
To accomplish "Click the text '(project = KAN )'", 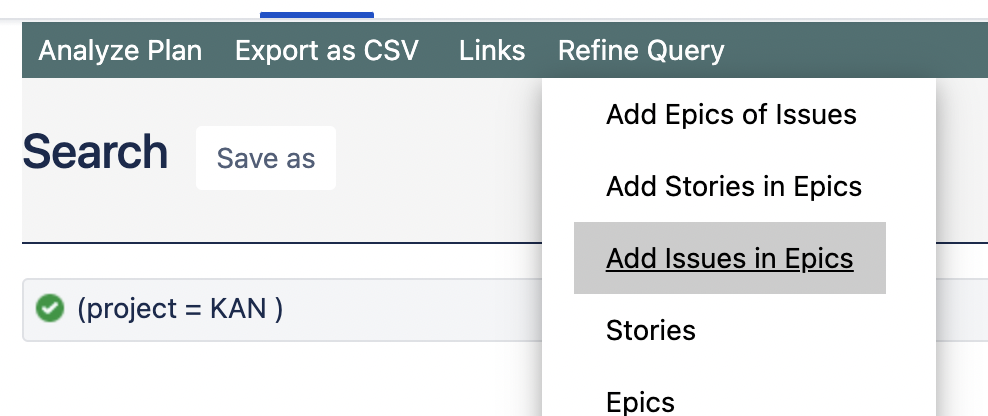I will pyautogui.click(x=180, y=309).
